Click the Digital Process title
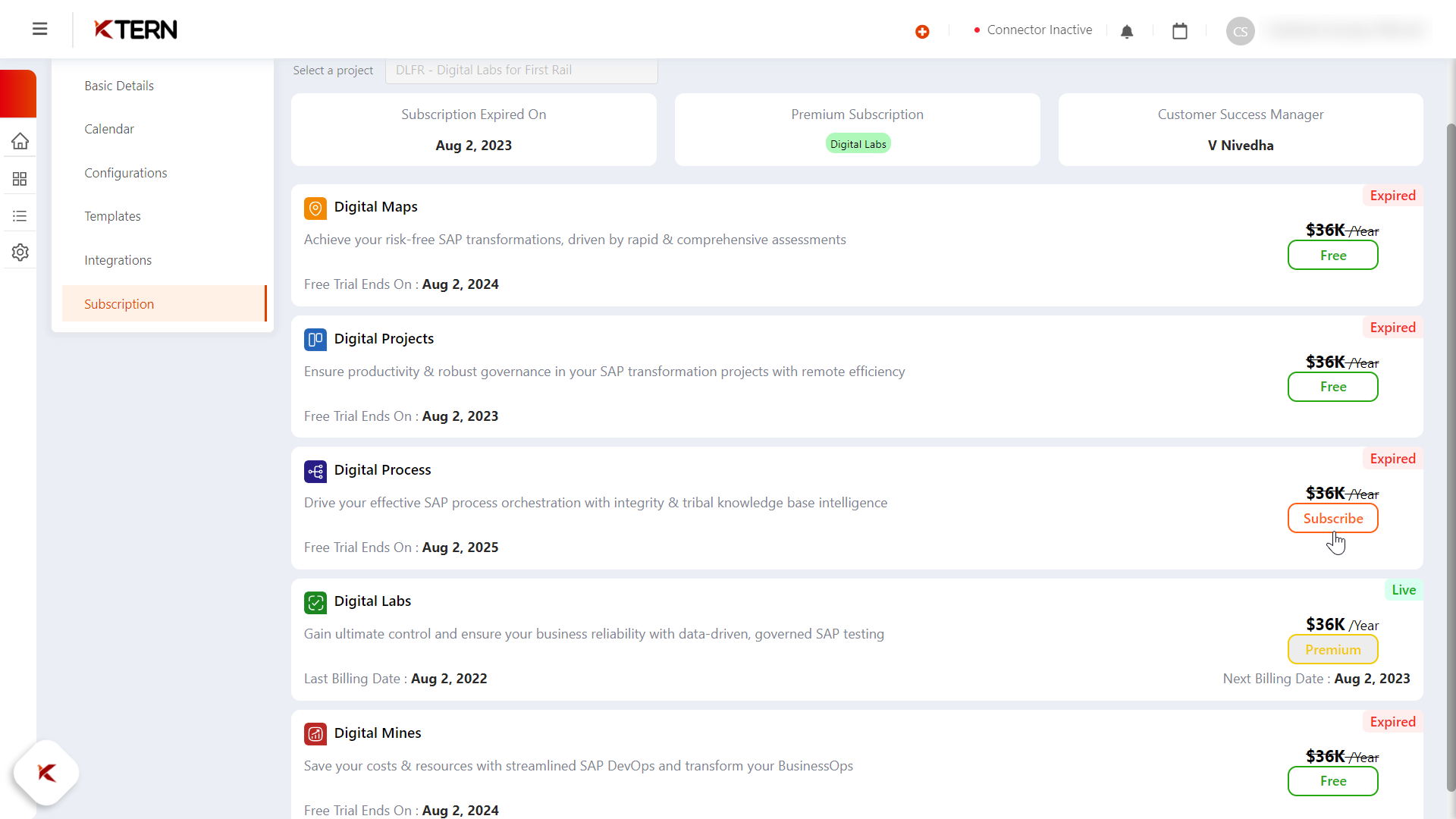Screen dimensions: 1456x819 pos(382,469)
